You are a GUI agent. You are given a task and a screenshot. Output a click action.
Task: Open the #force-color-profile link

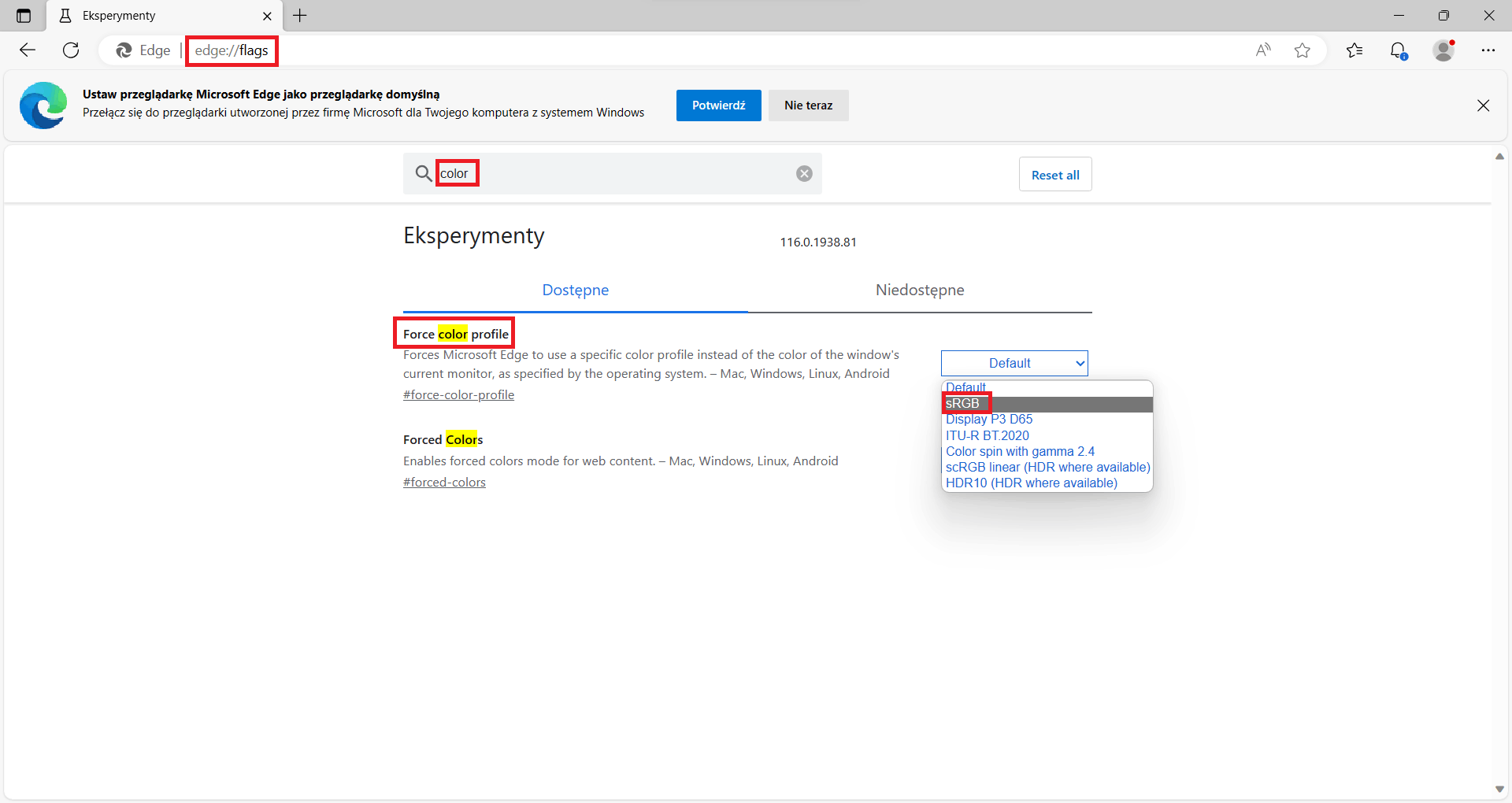[x=458, y=395]
